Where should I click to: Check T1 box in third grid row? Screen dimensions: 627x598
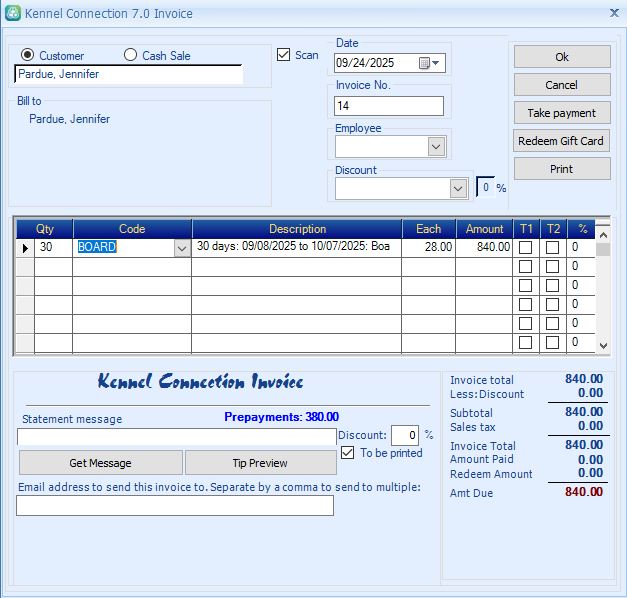[x=525, y=286]
